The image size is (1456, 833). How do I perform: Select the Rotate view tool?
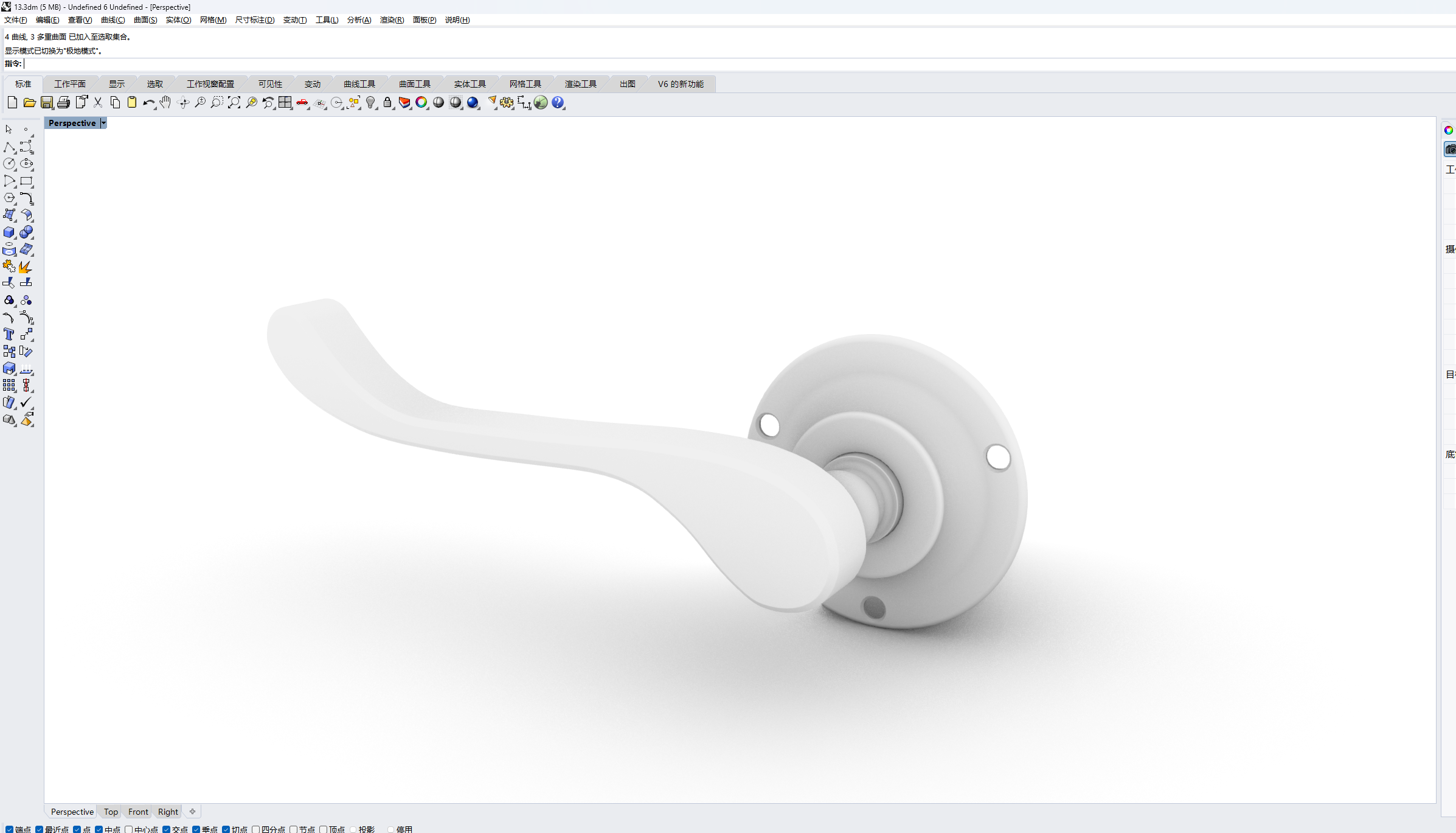183,102
